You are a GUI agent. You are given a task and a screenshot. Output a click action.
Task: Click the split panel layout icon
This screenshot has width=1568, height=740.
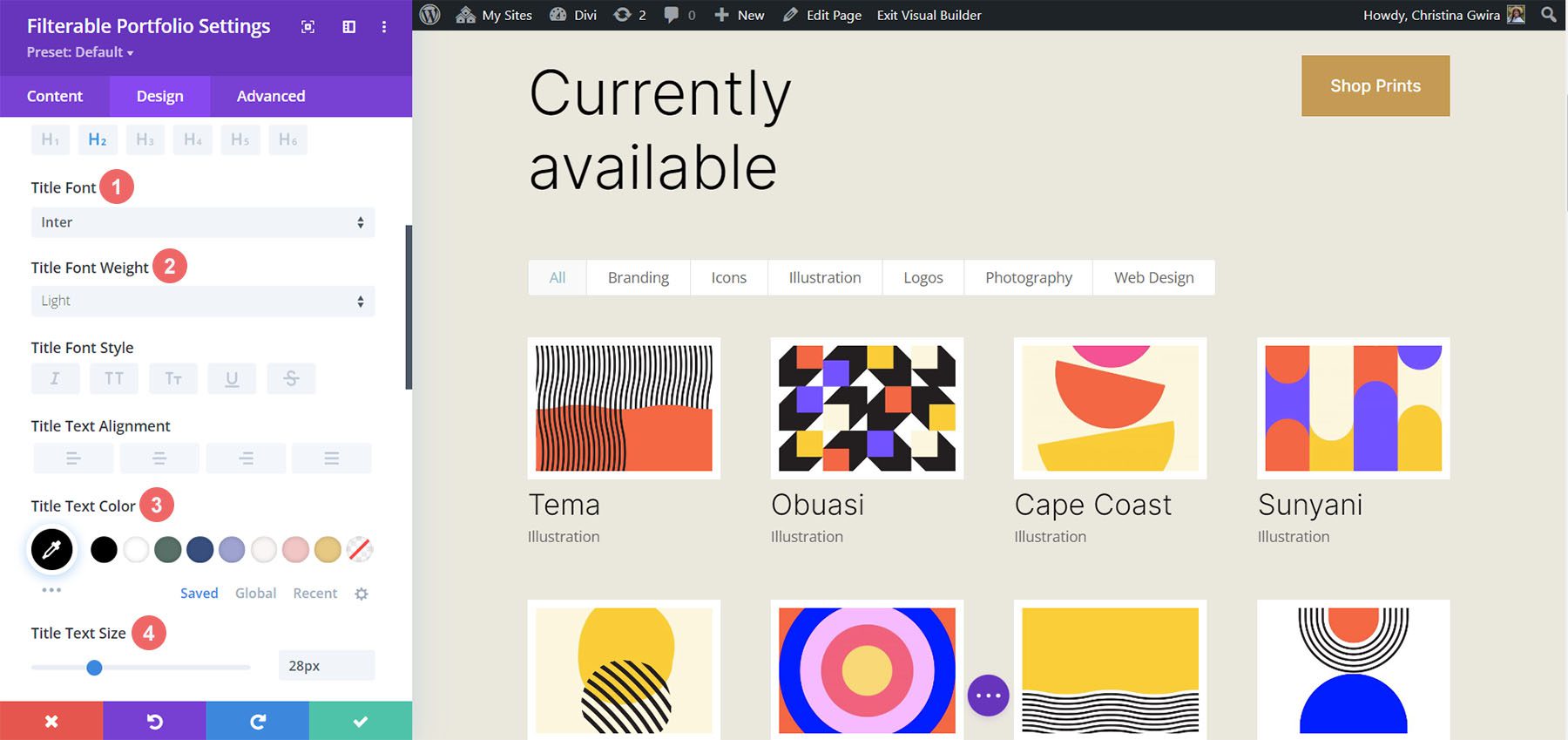pos(348,27)
